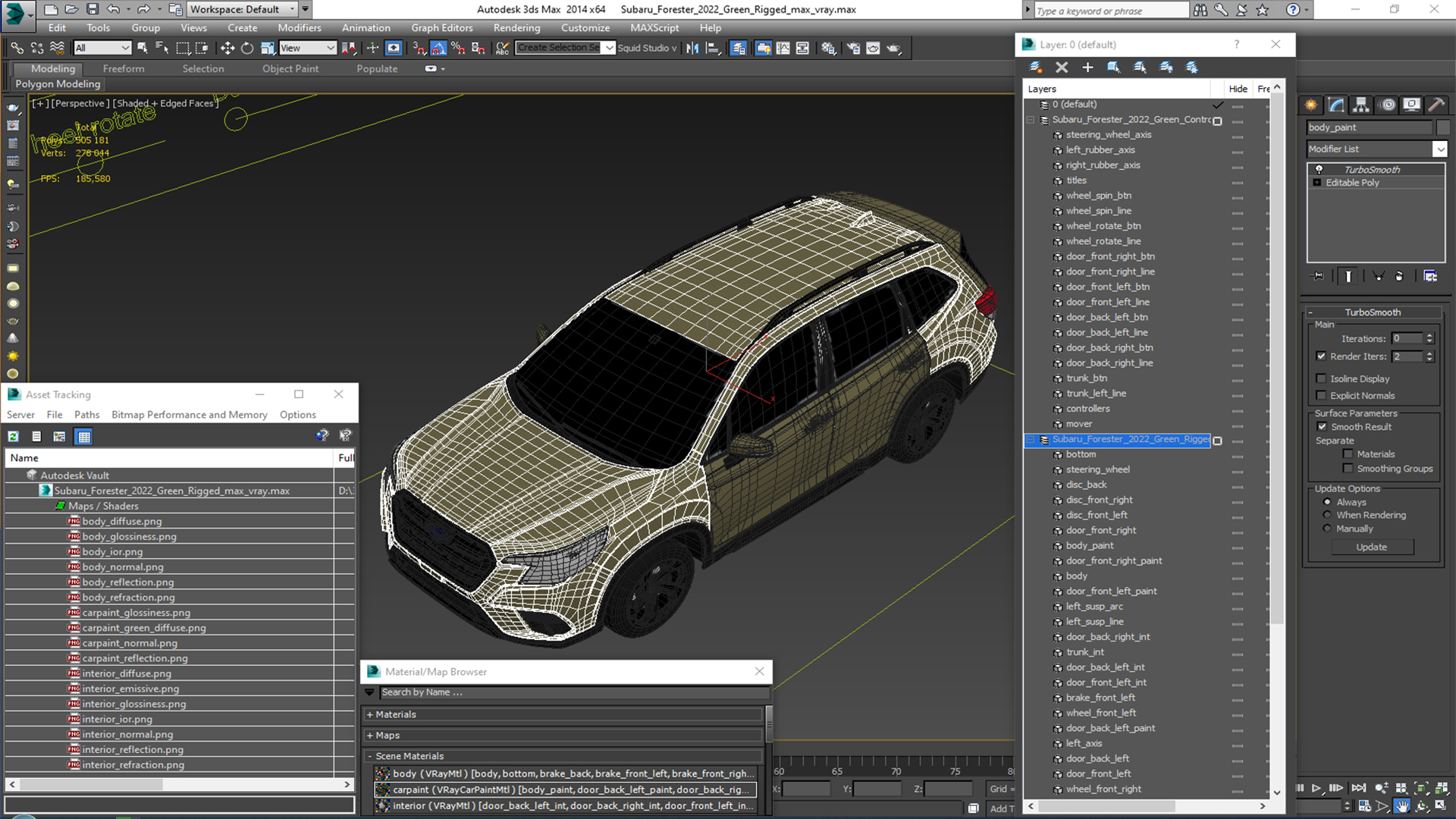
Task: Open Create Selection Set dropdown
Action: (609, 48)
